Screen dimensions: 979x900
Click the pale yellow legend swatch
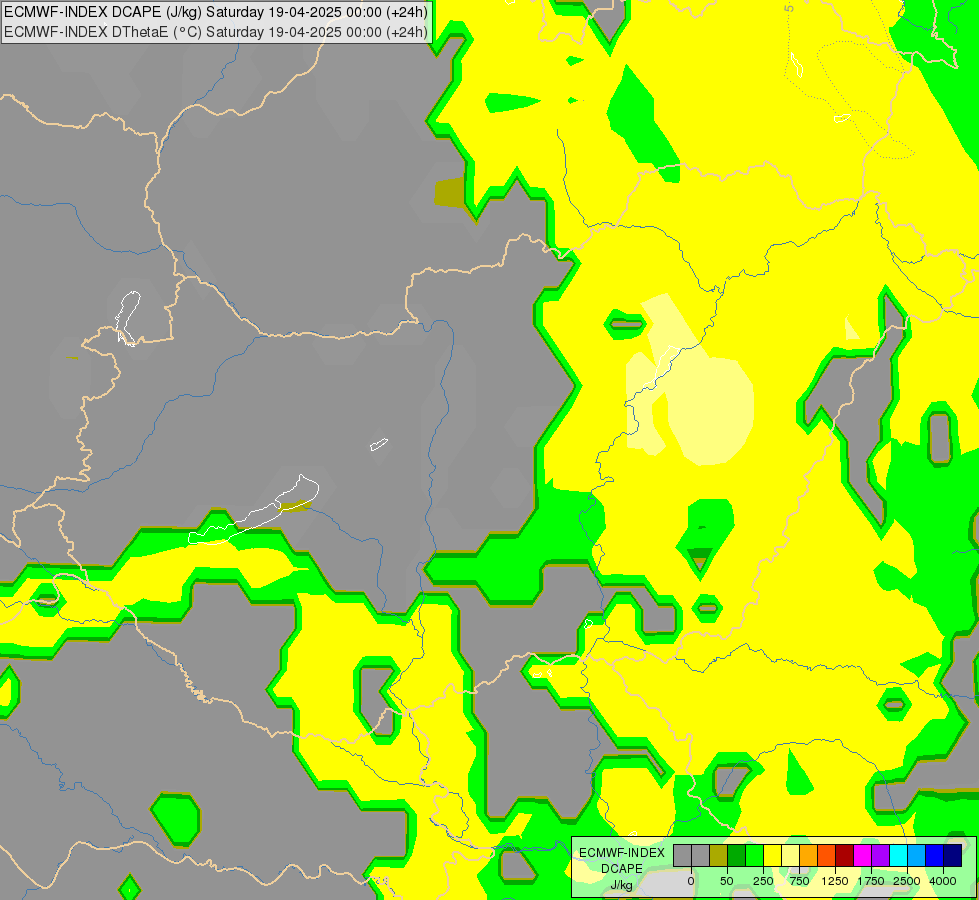click(790, 855)
